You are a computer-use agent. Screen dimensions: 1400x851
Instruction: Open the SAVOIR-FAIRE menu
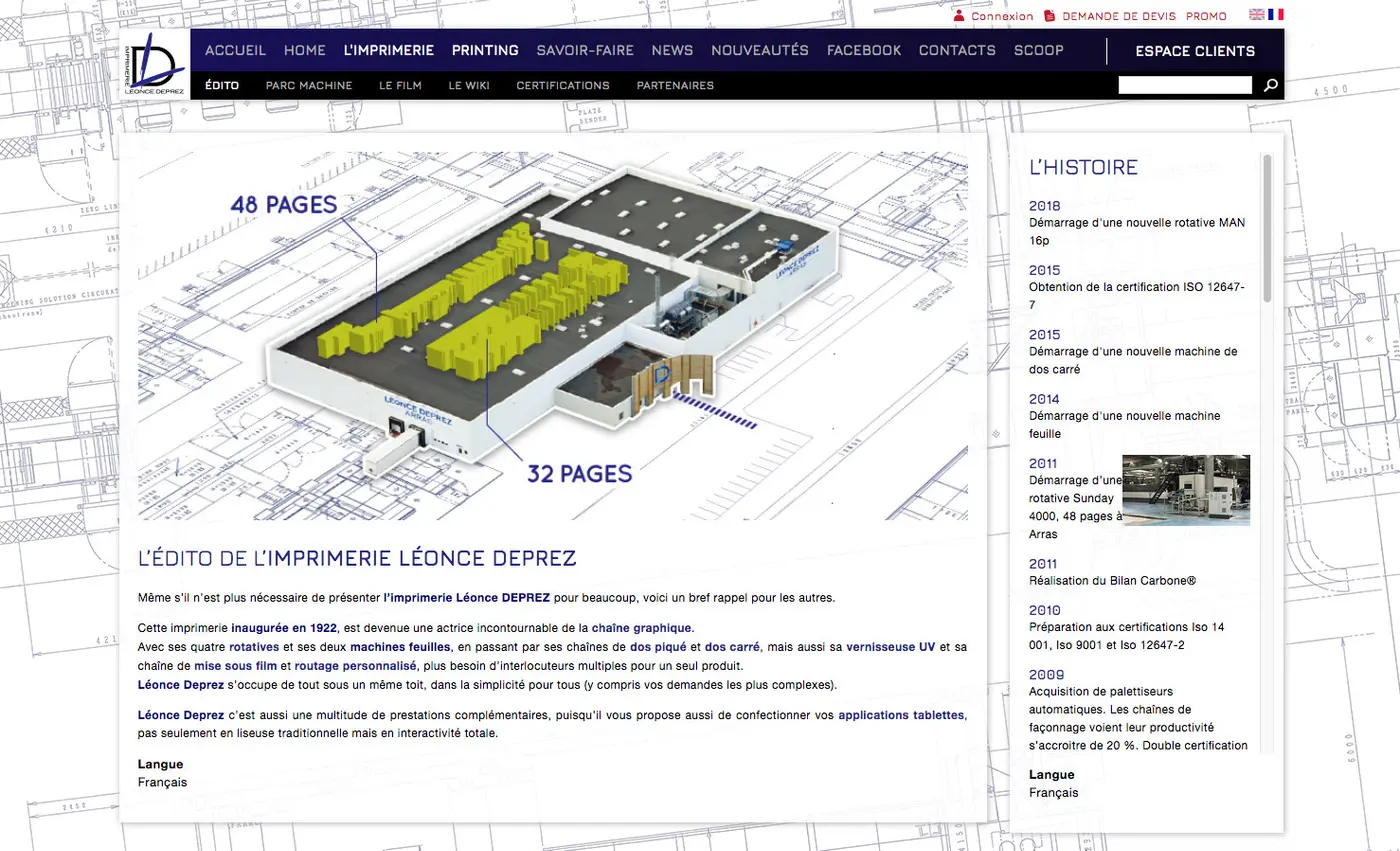click(x=585, y=50)
